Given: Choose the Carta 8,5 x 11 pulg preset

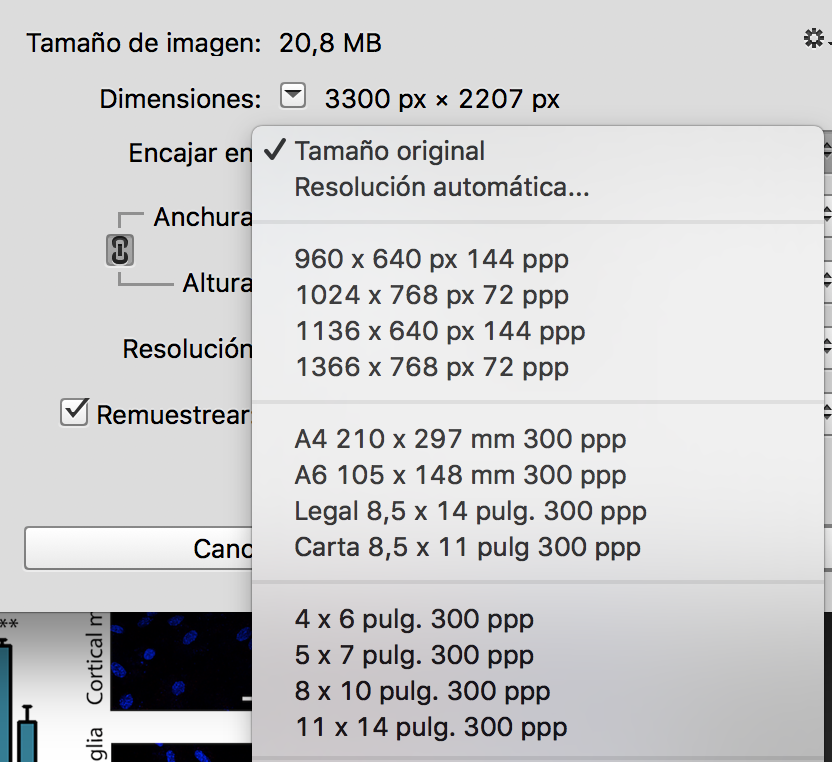Looking at the screenshot, I should 465,547.
